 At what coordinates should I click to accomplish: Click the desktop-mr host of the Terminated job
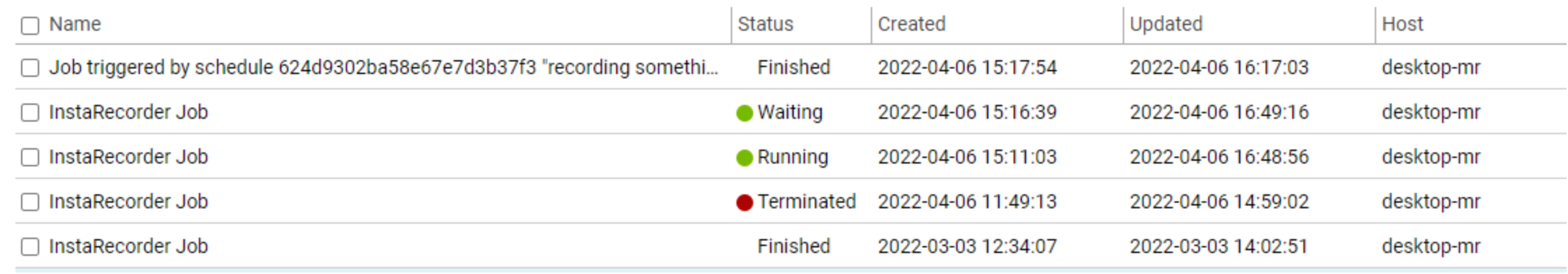[x=1431, y=202]
